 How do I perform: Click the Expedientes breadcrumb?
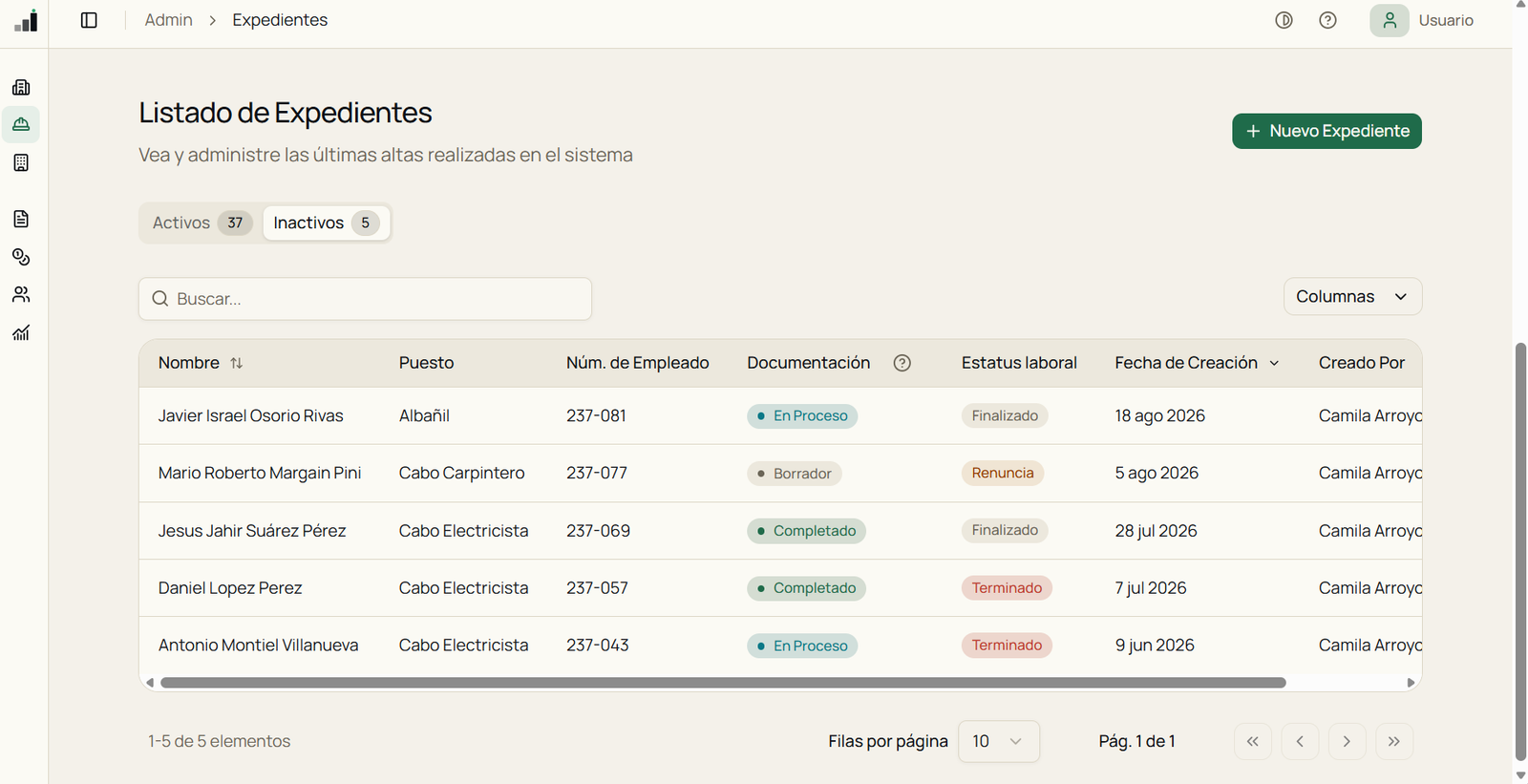tap(280, 20)
